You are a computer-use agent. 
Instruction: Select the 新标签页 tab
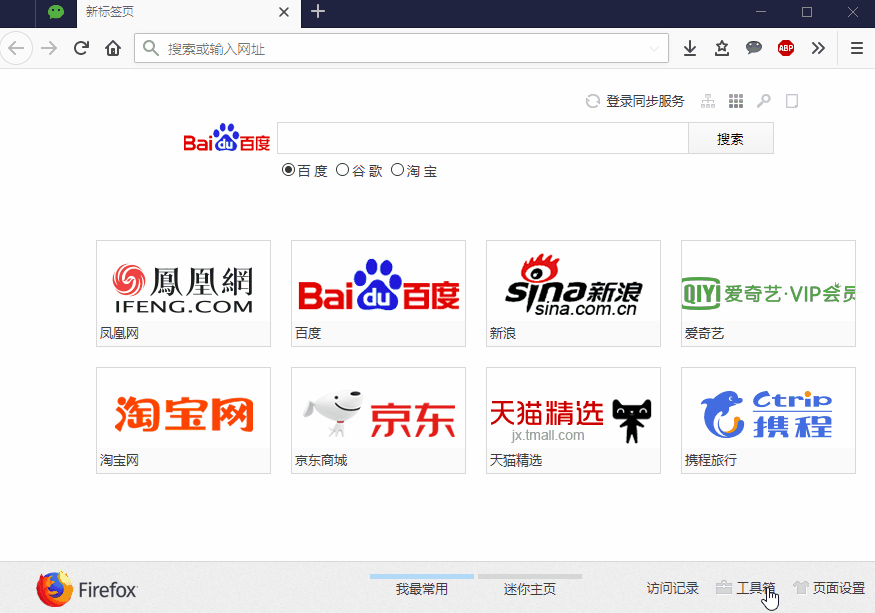click(189, 13)
